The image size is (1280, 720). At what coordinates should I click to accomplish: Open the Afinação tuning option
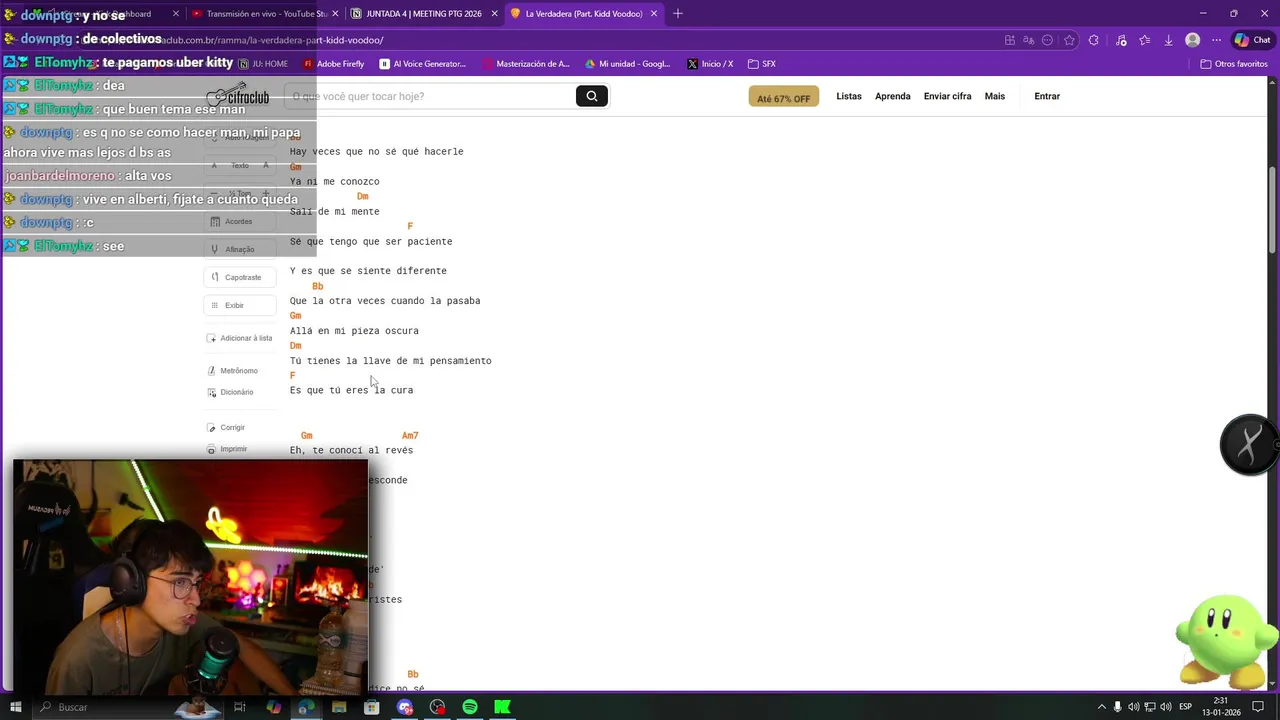(239, 249)
